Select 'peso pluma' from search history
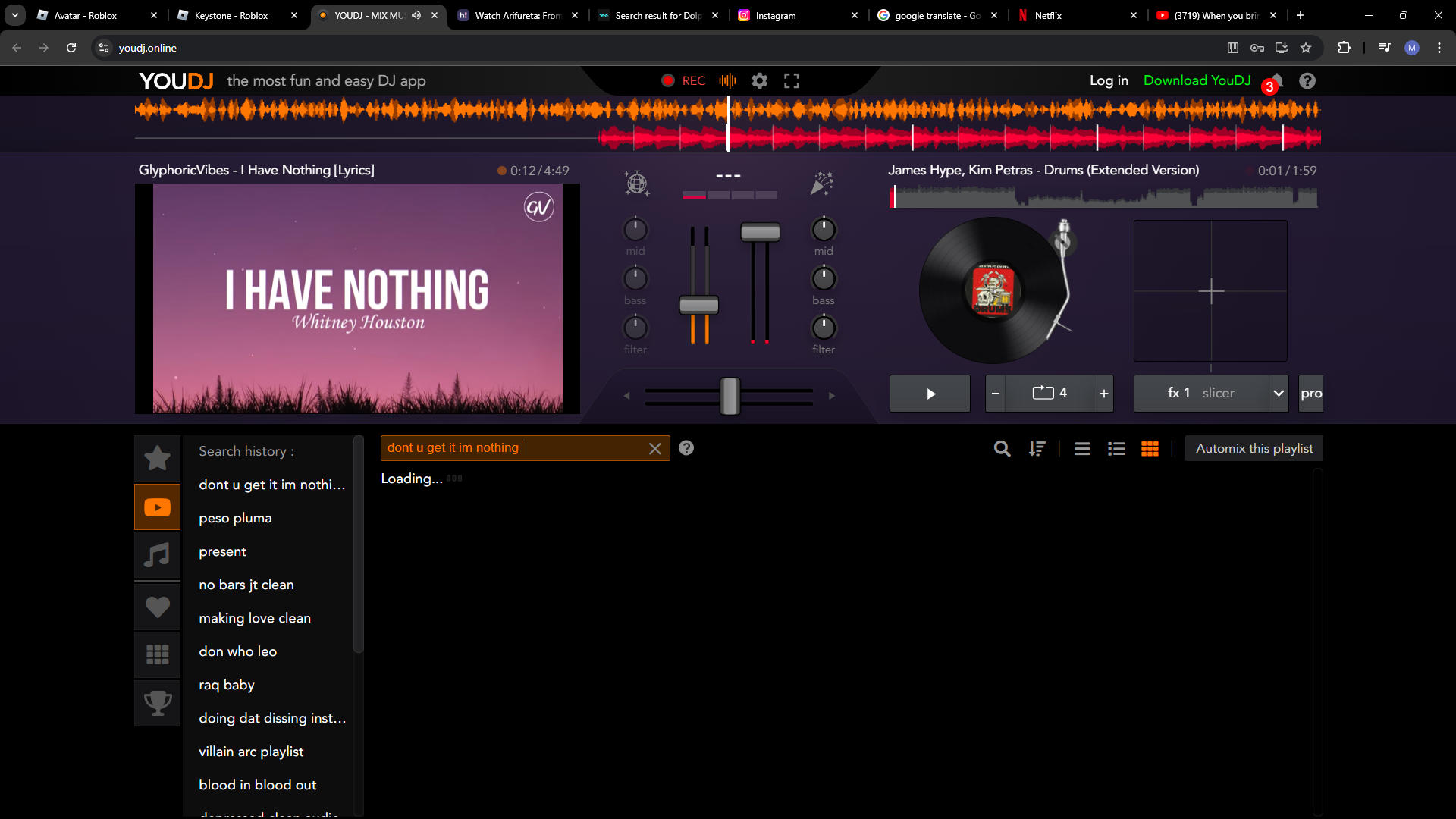Screen dimensions: 1456x819 pyautogui.click(x=235, y=518)
